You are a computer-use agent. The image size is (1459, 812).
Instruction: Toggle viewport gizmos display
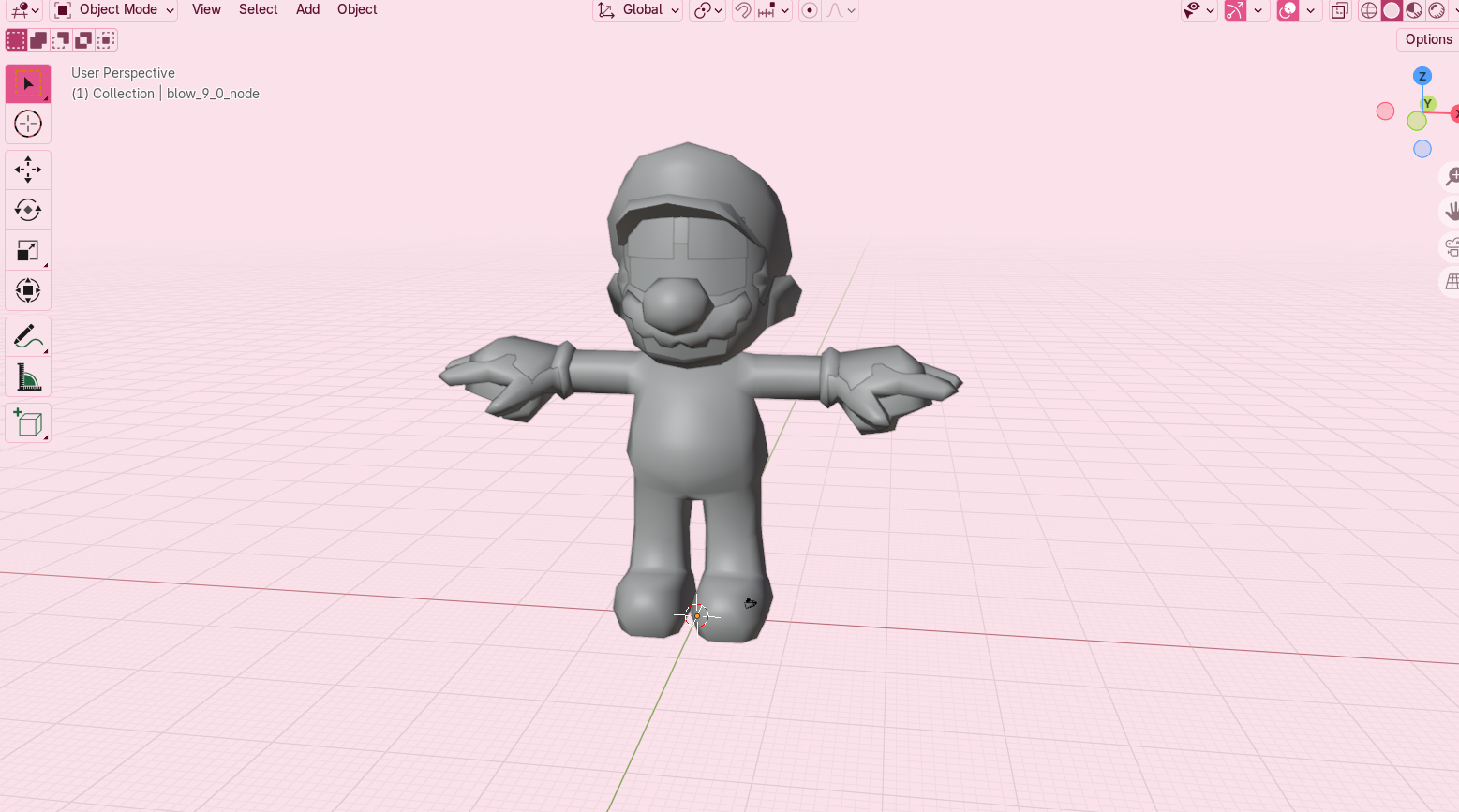click(1235, 10)
